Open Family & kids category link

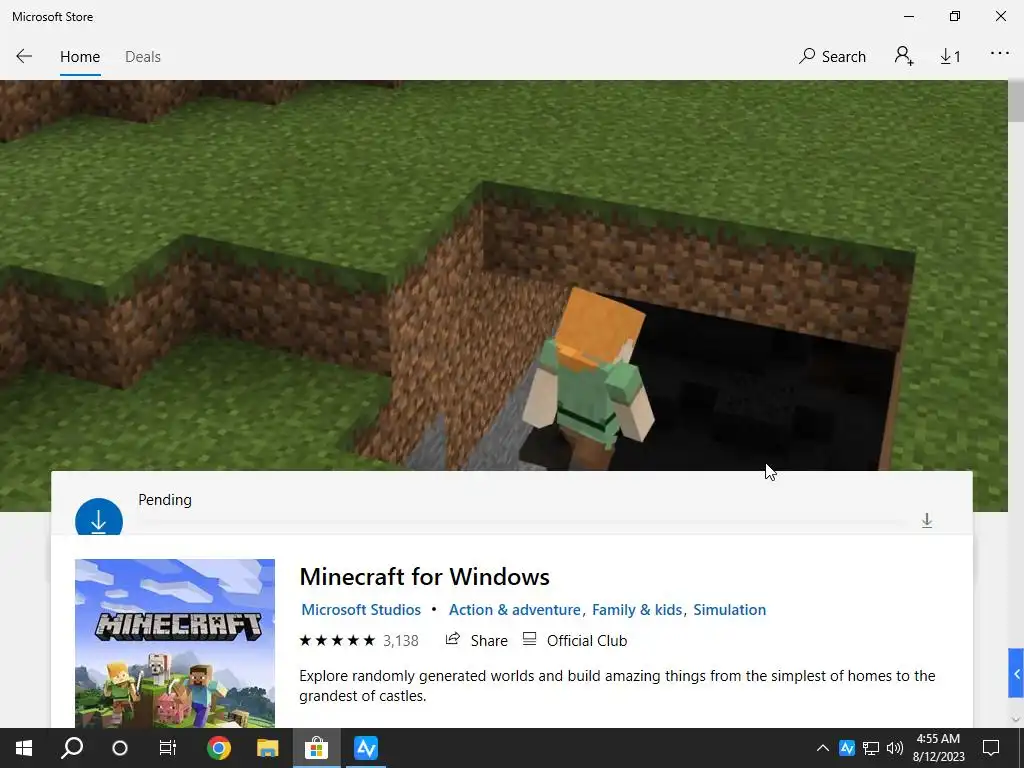(x=637, y=609)
